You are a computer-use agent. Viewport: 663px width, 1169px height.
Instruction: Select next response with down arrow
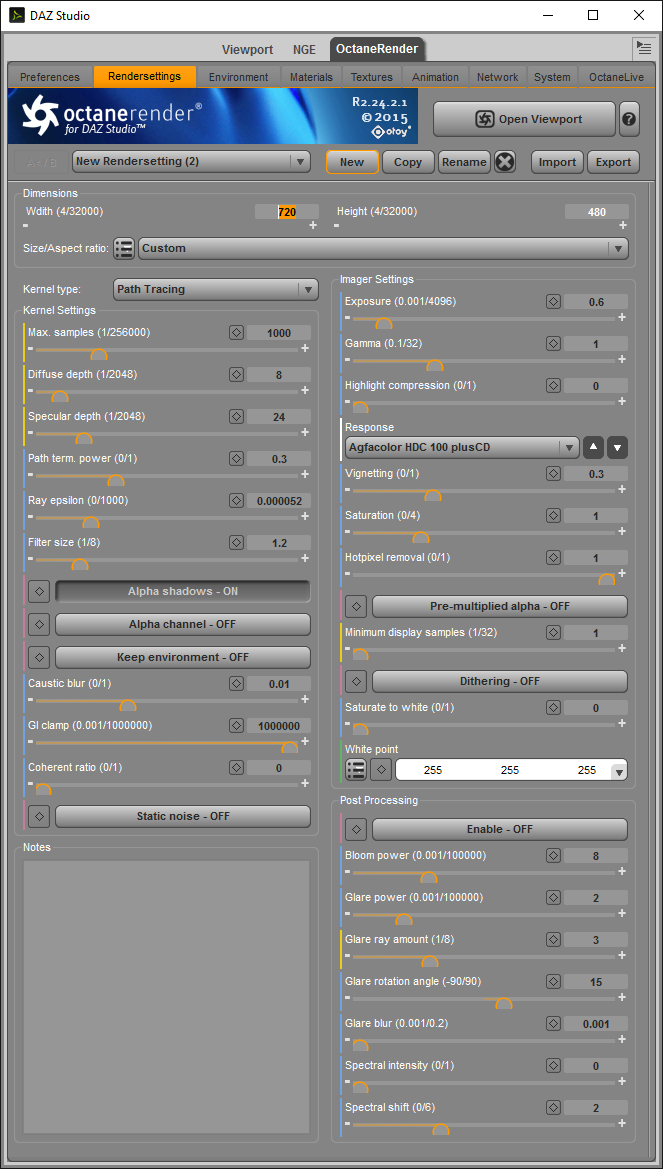pos(618,447)
